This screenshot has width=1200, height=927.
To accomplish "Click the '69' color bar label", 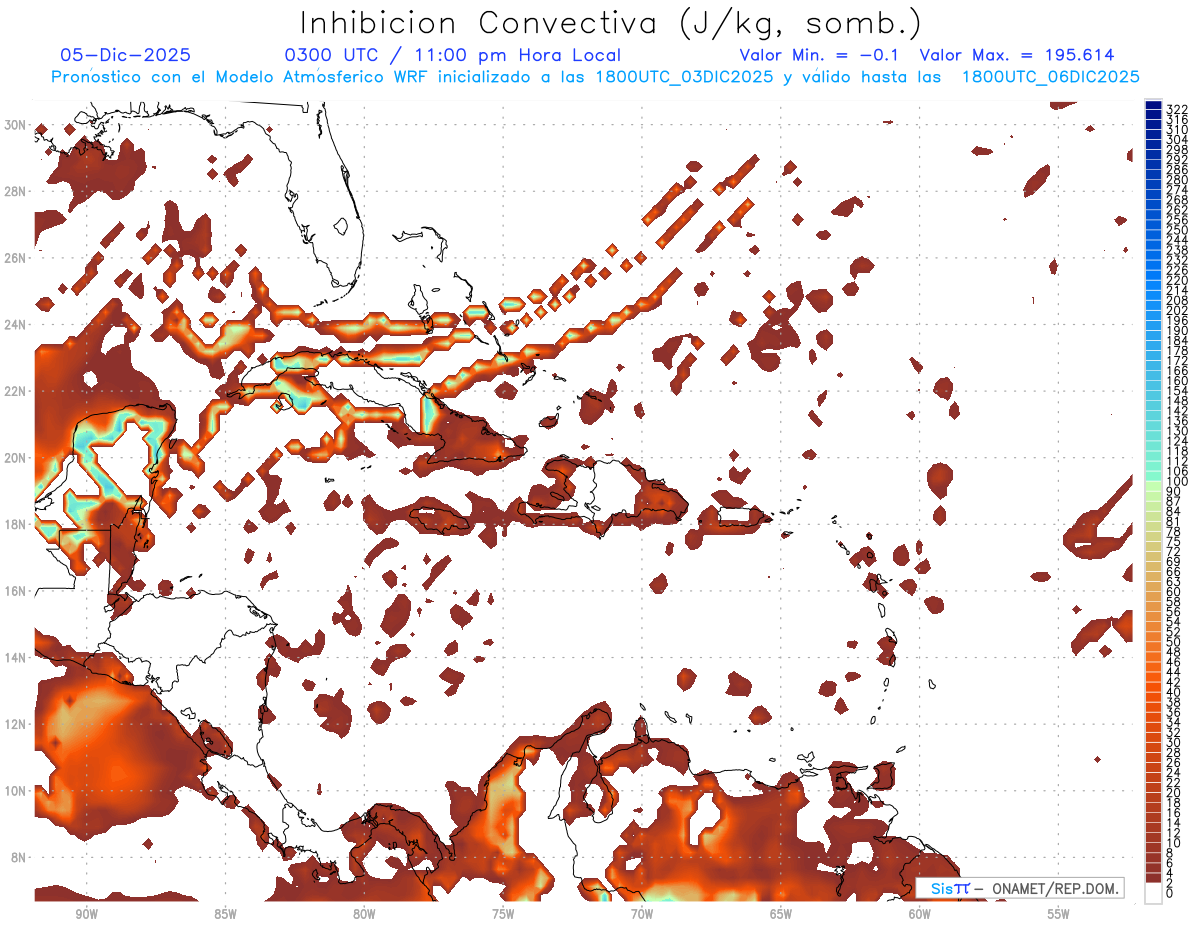I will tap(1174, 562).
